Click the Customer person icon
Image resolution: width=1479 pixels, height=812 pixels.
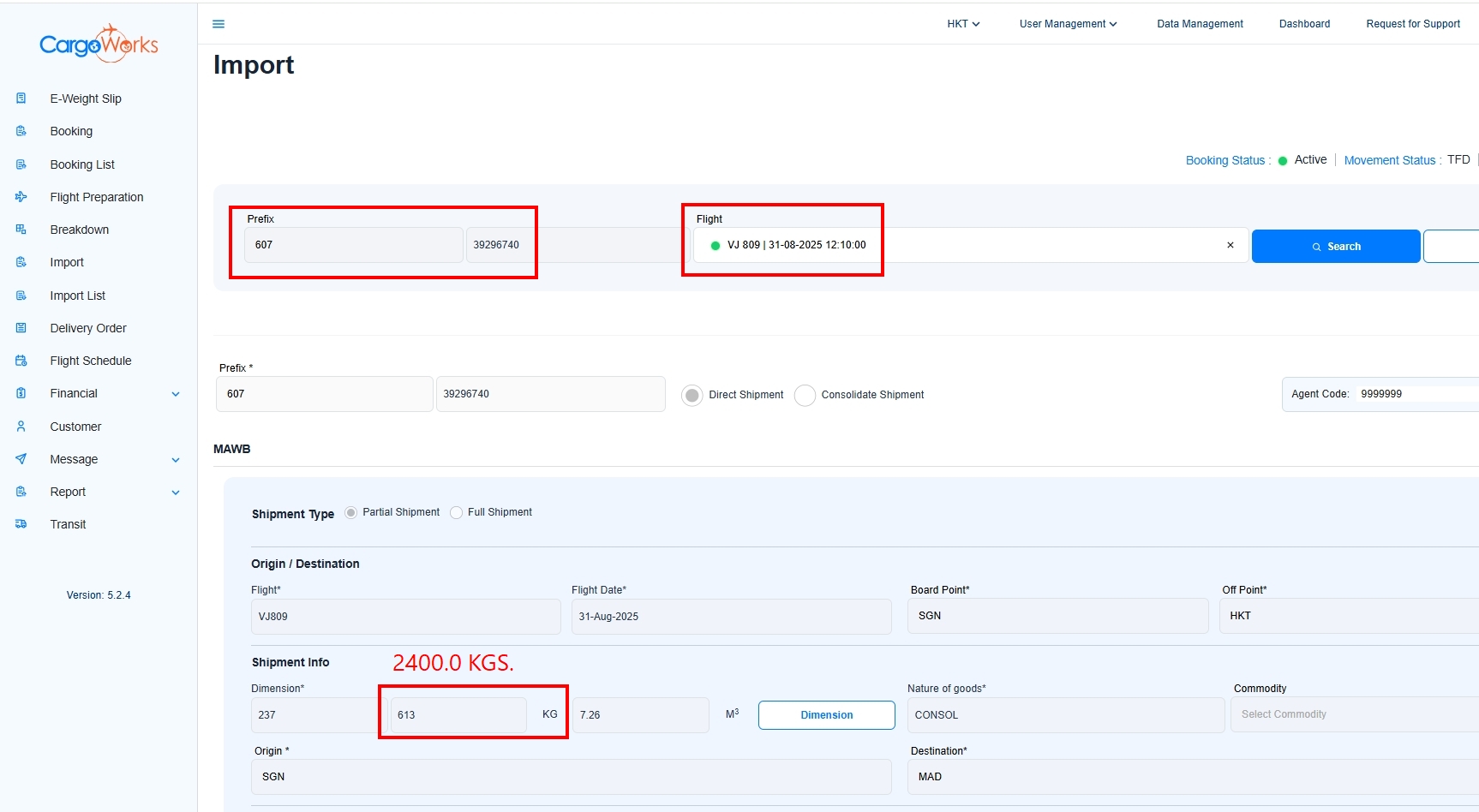pyautogui.click(x=21, y=427)
